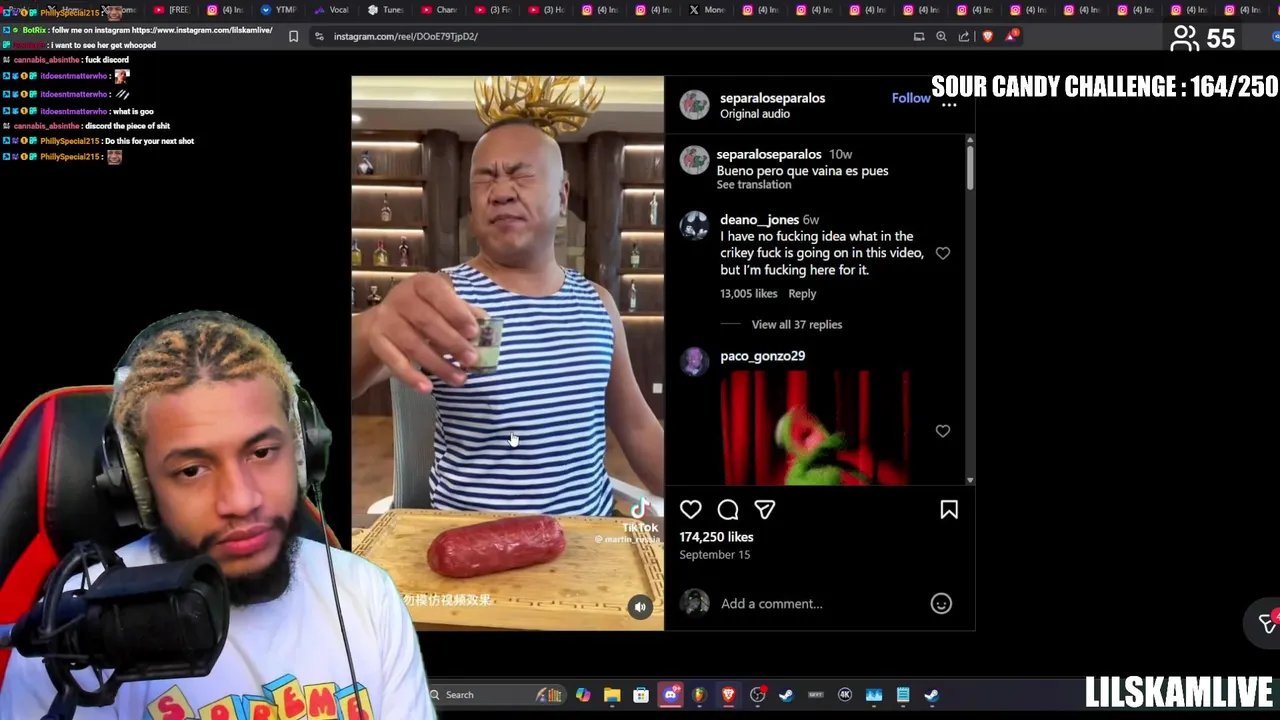1280x720 pixels.
Task: Click paco_gonzo29 avatar
Action: (x=694, y=361)
